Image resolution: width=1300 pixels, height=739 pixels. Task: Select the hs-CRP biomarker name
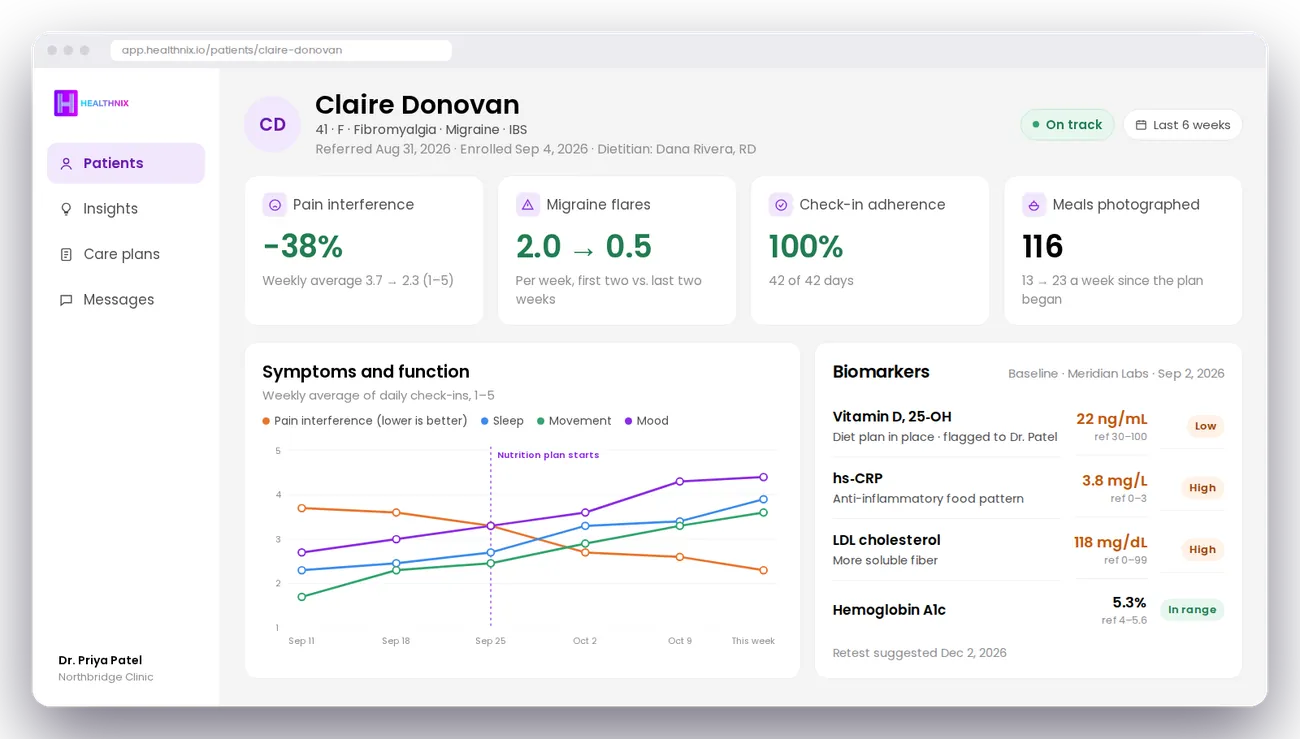tap(858, 478)
